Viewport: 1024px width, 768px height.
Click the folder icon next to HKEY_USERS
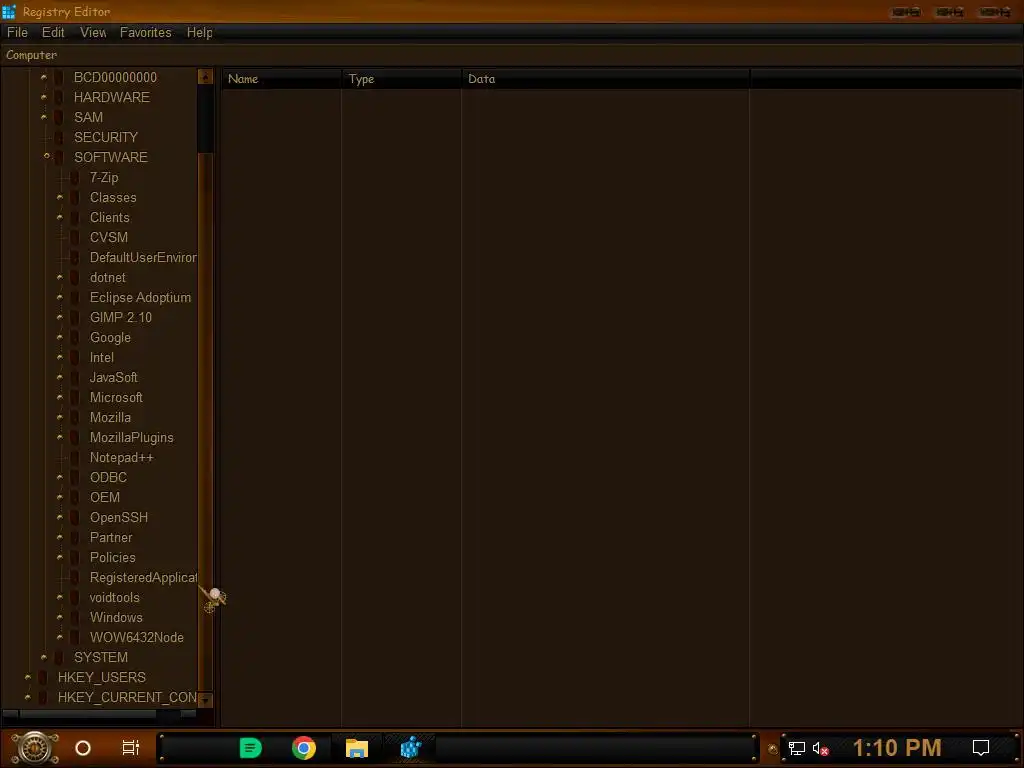[43, 677]
